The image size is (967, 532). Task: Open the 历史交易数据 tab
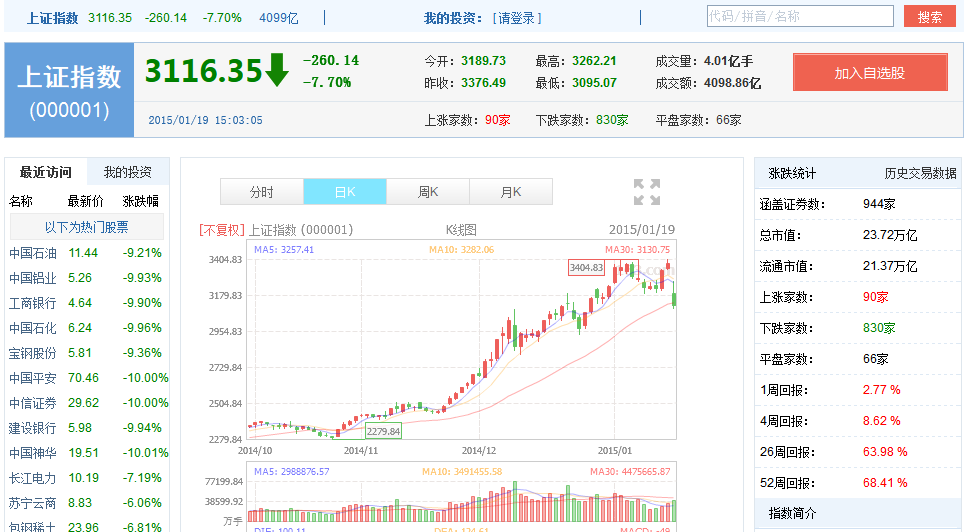point(919,173)
